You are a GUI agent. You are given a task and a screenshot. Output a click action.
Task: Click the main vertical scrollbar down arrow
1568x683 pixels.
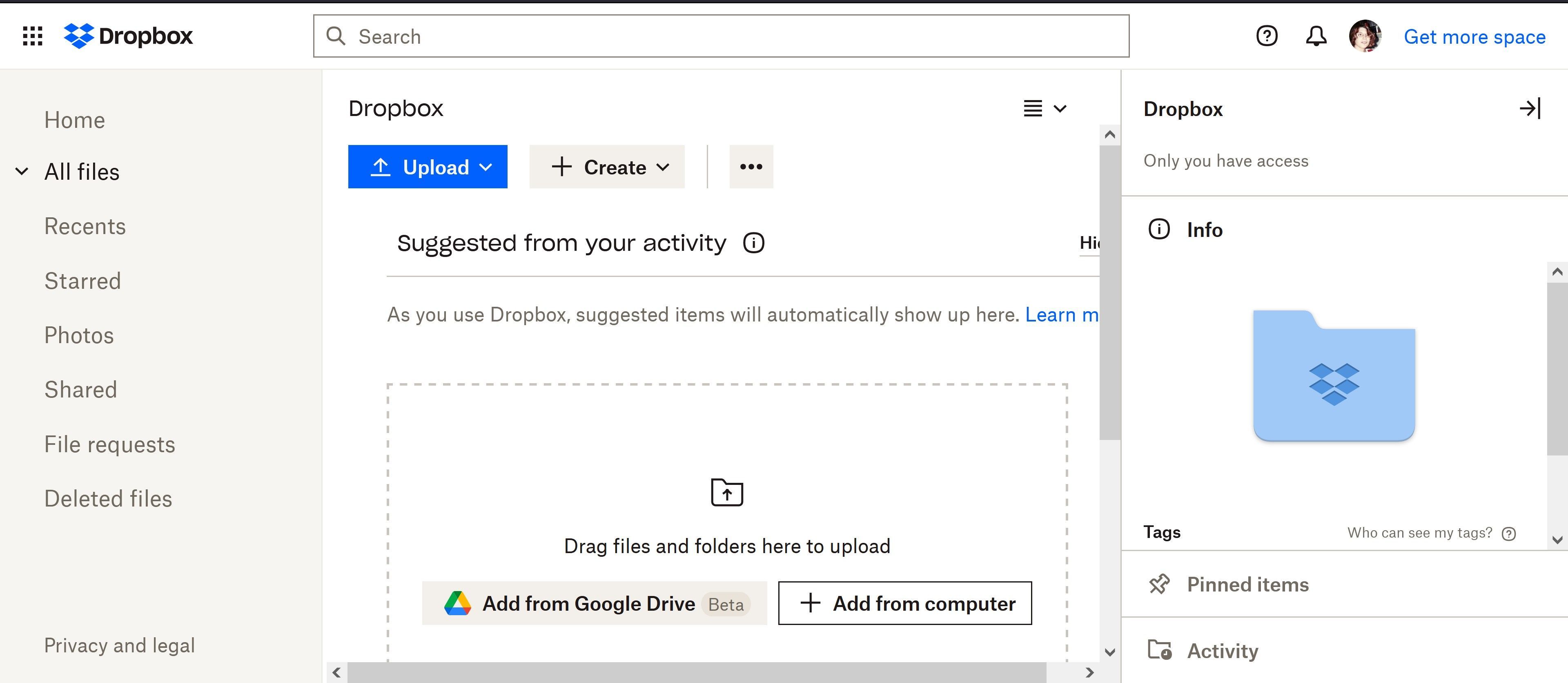[x=1110, y=652]
